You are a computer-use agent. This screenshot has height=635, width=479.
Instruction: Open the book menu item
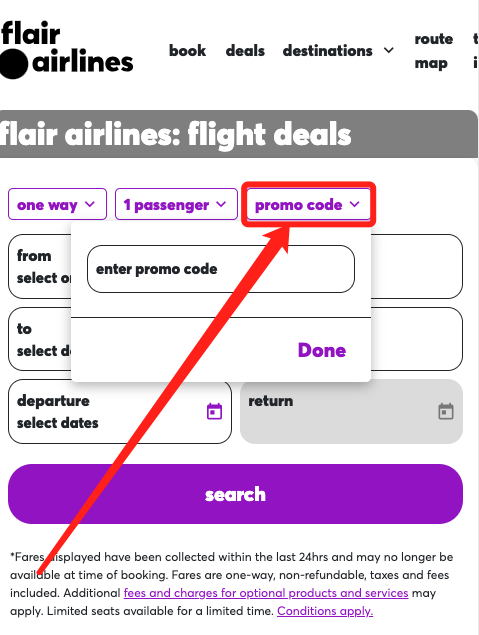pyautogui.click(x=187, y=51)
